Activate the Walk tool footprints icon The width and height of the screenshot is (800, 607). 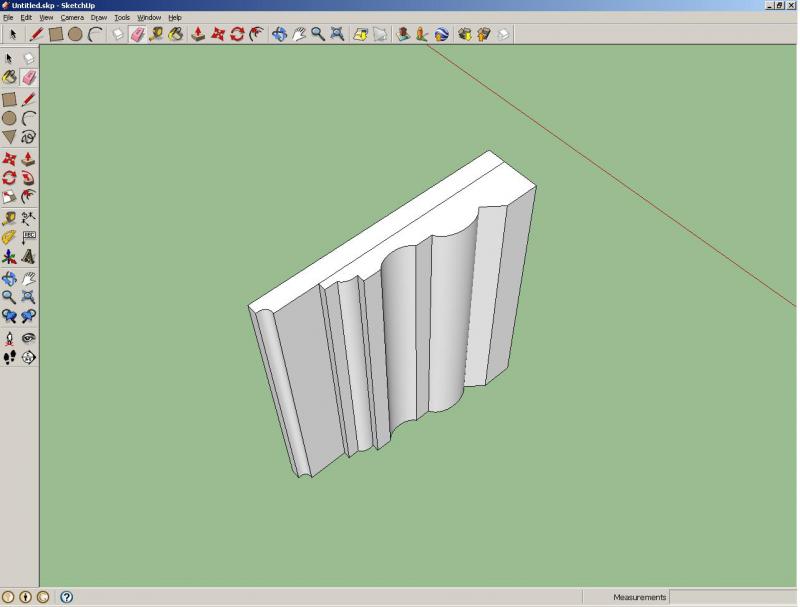coord(9,357)
